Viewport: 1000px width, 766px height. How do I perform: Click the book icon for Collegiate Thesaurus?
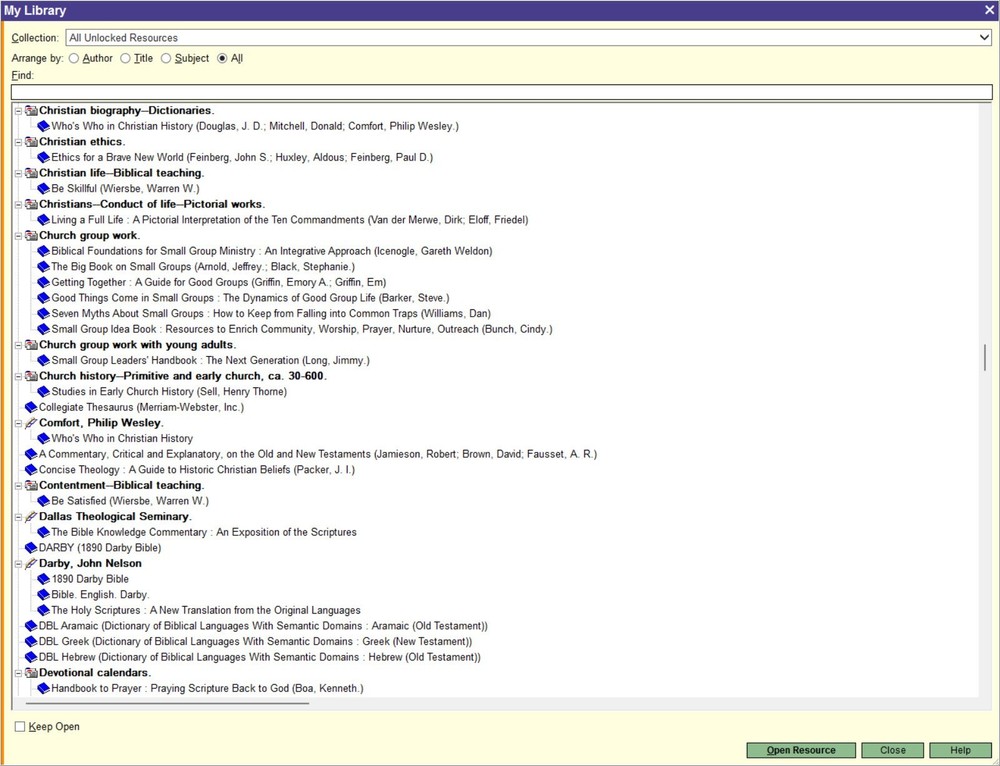tap(31, 408)
